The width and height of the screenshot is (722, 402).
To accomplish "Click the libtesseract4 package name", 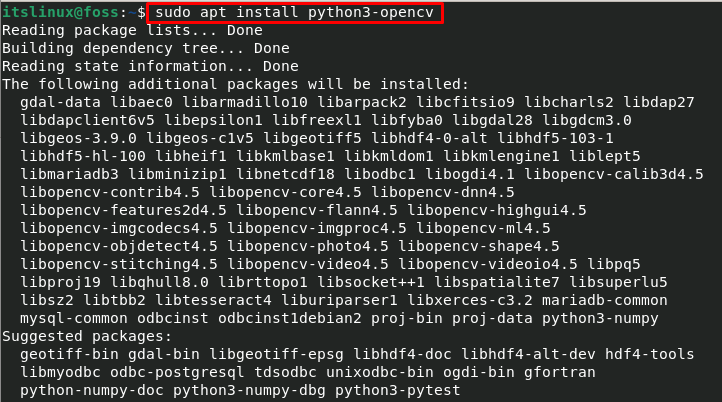I will [x=214, y=301].
